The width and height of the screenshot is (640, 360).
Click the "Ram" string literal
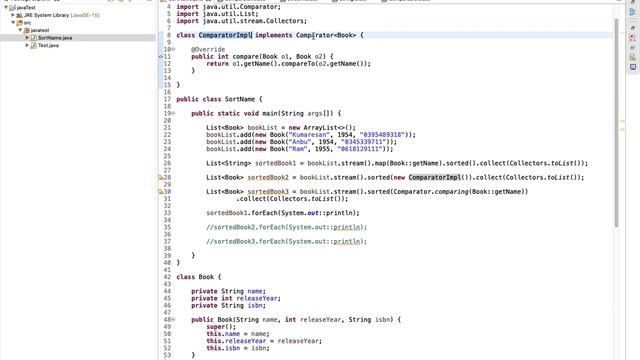pyautogui.click(x=298, y=149)
